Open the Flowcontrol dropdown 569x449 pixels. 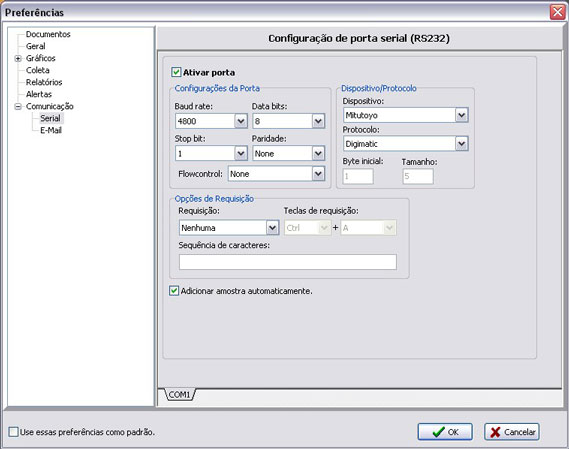coord(276,174)
